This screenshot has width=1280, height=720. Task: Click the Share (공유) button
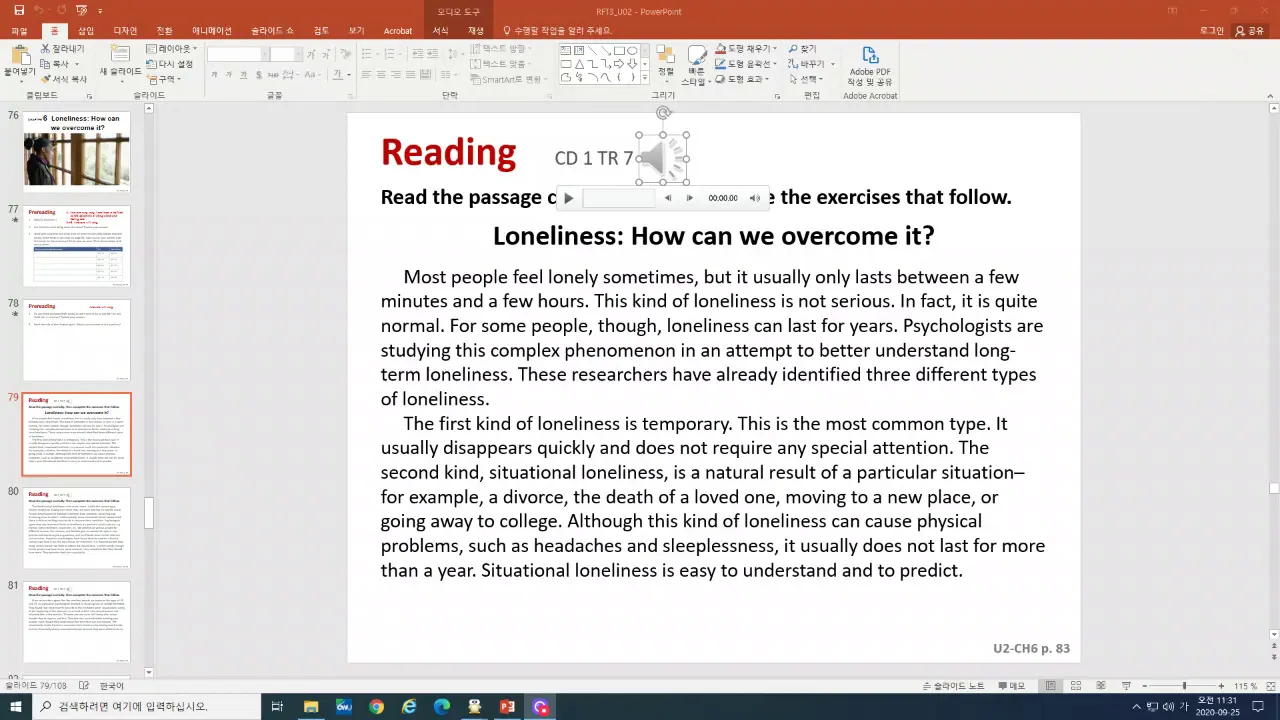tap(1250, 31)
